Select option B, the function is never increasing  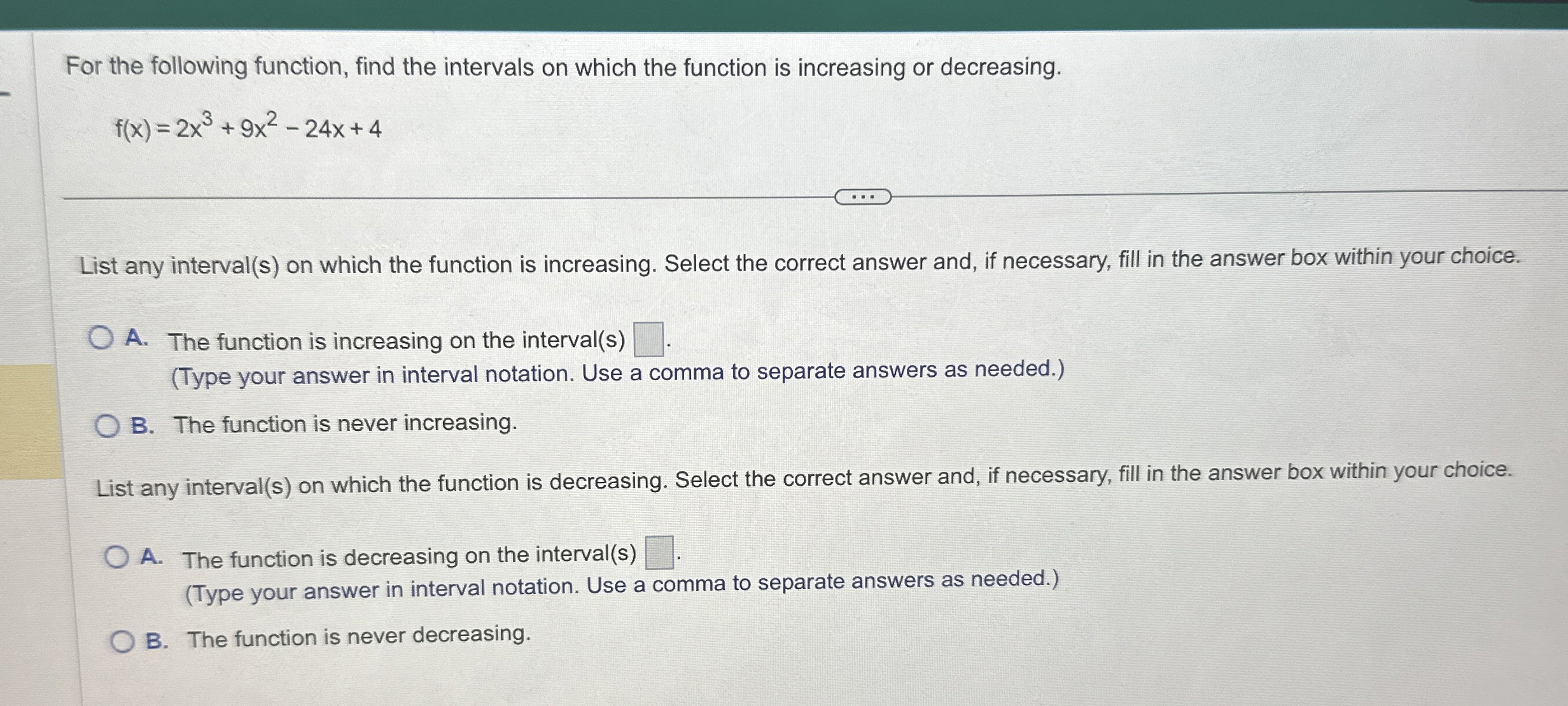[x=108, y=424]
